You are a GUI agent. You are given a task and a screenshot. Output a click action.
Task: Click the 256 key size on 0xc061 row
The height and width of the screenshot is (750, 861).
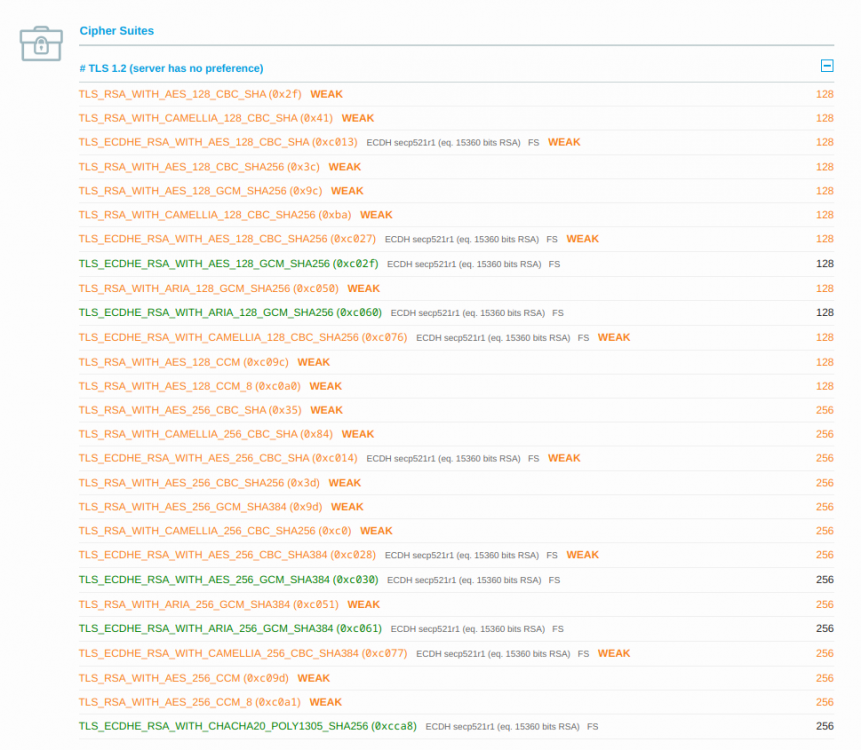(x=824, y=629)
